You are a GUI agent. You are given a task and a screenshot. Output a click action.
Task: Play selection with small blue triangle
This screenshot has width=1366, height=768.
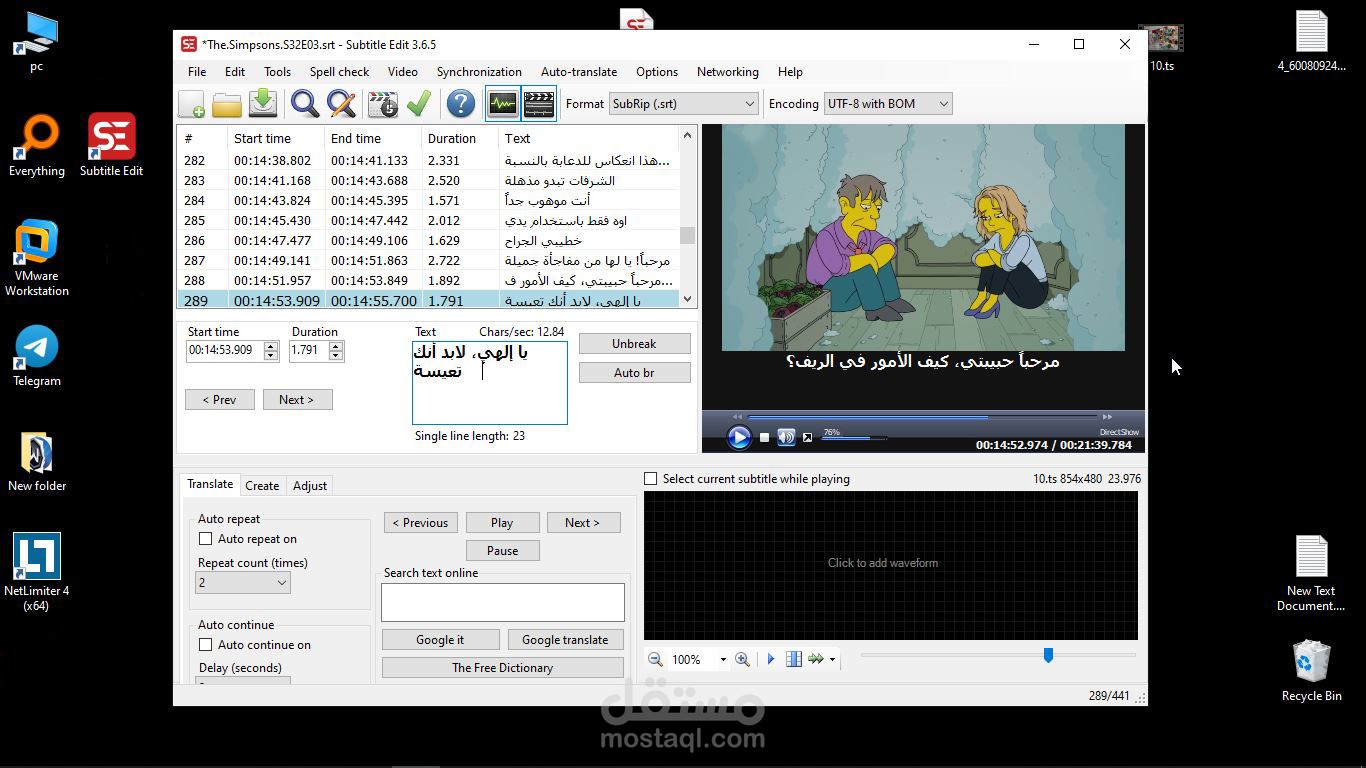(x=771, y=659)
